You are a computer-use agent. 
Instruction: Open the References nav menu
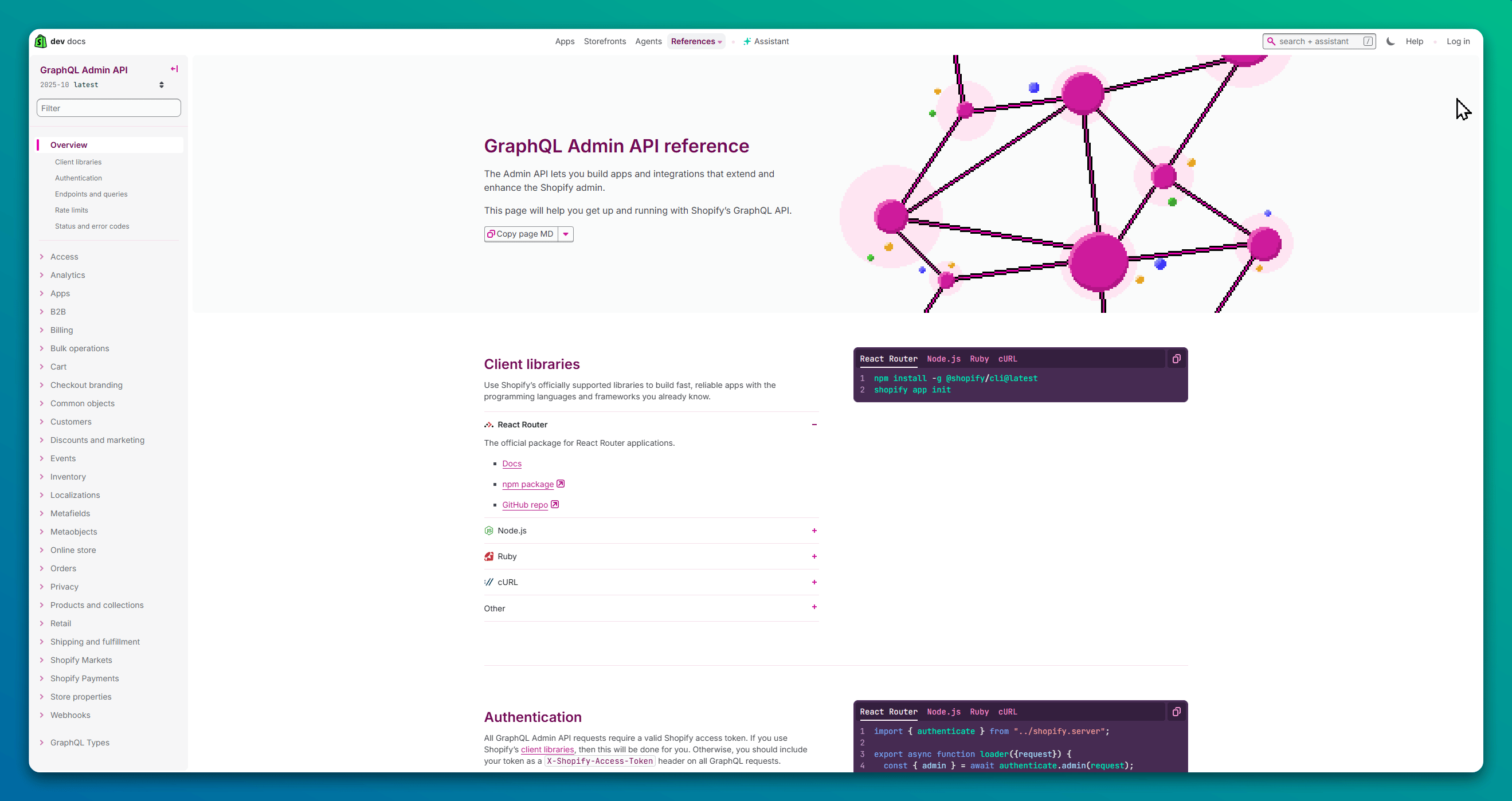[x=696, y=41]
